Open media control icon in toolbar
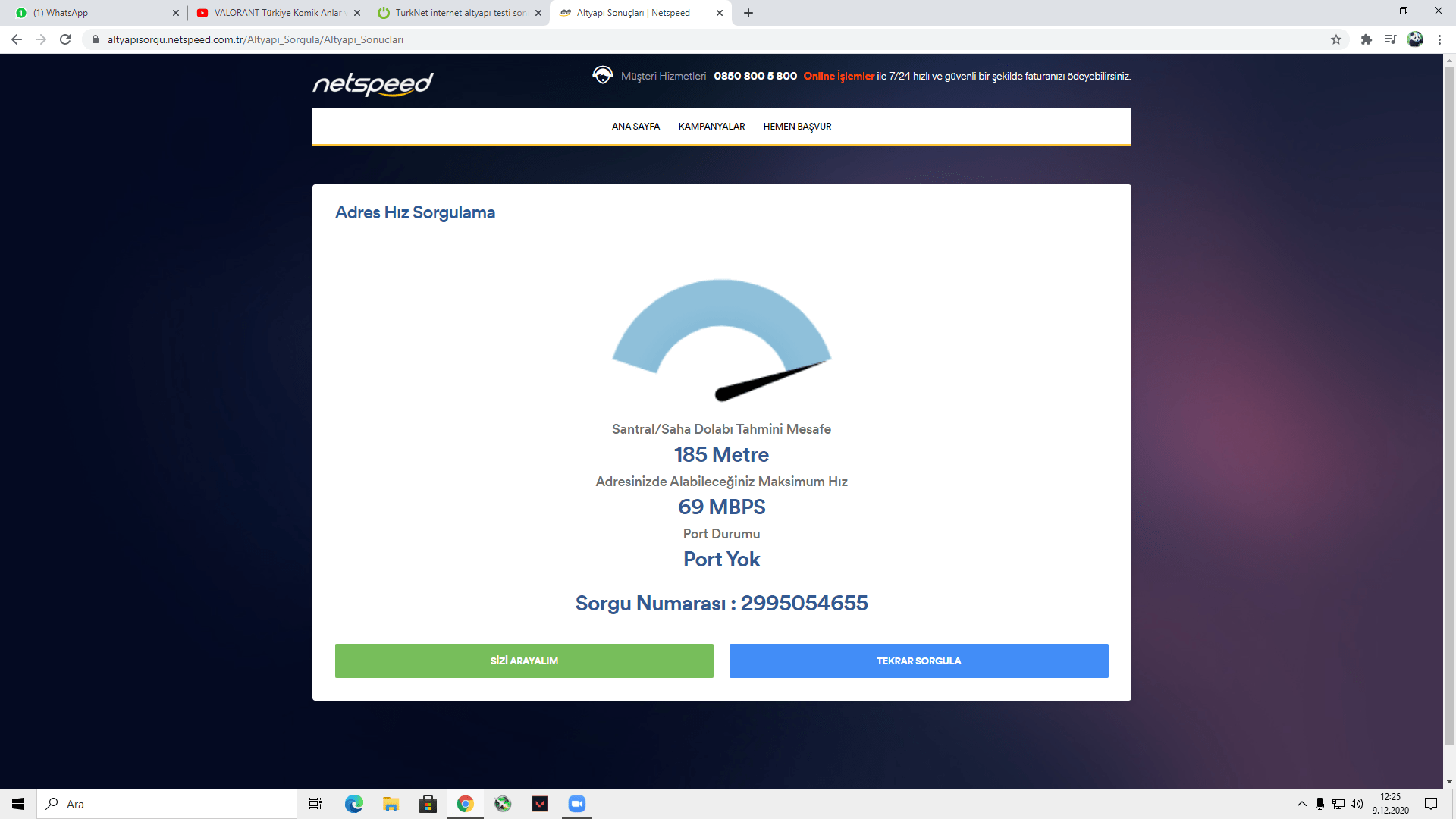This screenshot has width=1456, height=819. tap(1390, 39)
